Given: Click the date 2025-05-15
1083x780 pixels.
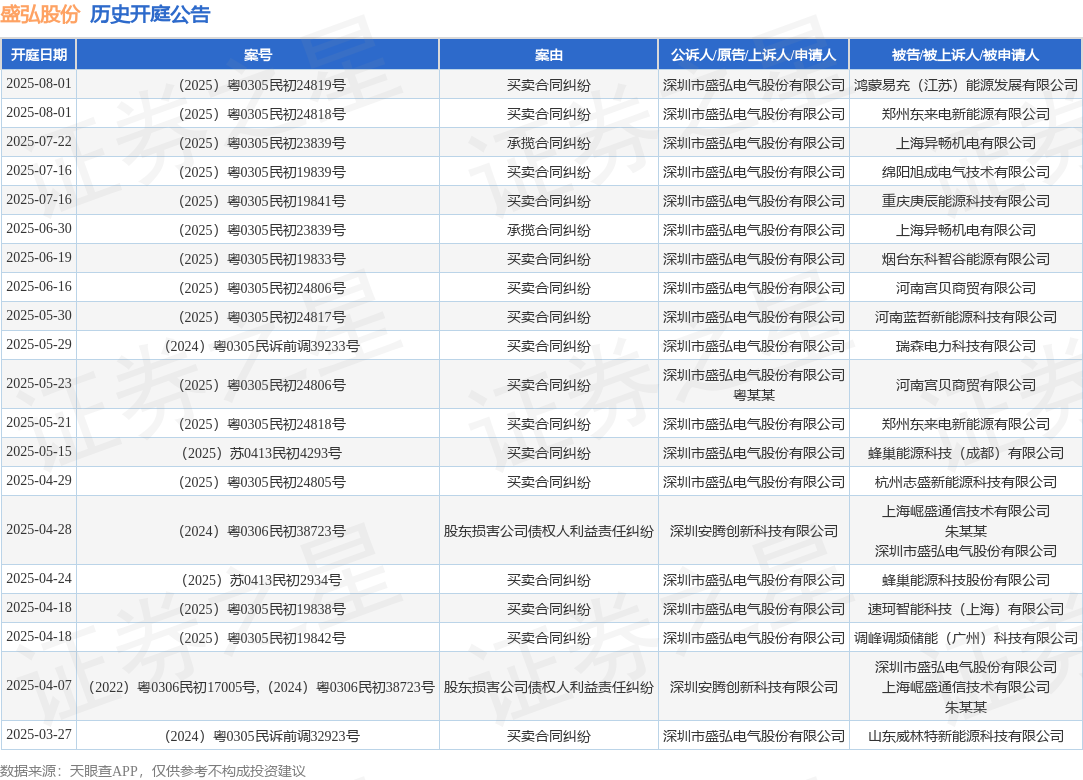Looking at the screenshot, I should tap(39, 452).
